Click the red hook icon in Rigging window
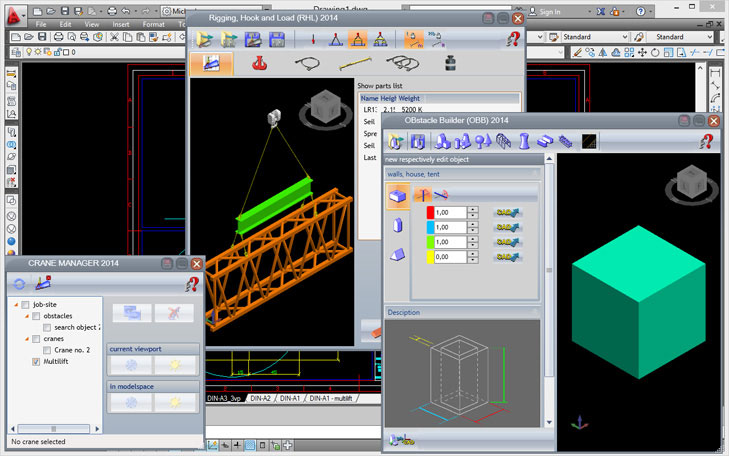The image size is (729, 456). [x=259, y=63]
